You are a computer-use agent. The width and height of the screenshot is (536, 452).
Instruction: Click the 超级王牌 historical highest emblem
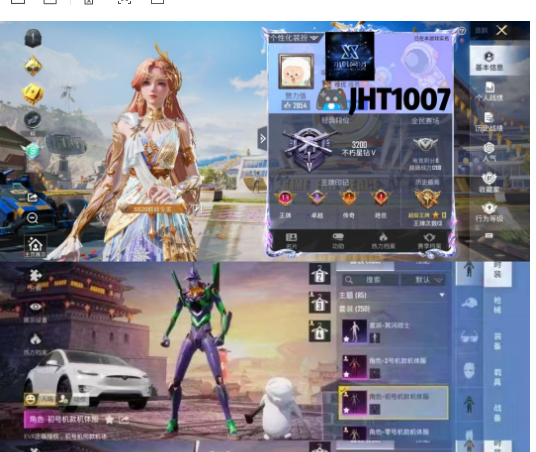tap(426, 198)
